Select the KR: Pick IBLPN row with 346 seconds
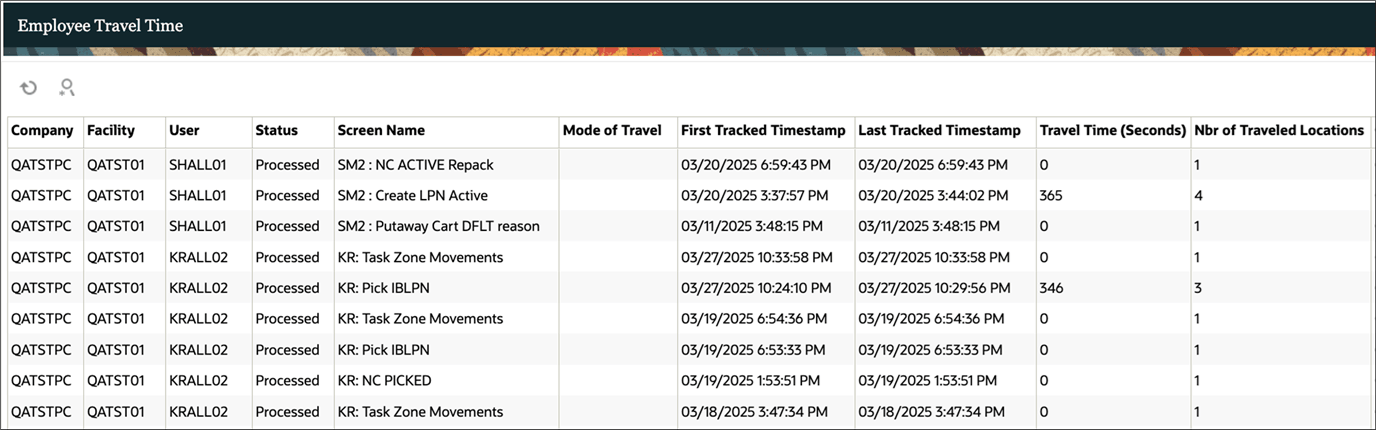This screenshot has height=430, width=1376. coord(383,289)
